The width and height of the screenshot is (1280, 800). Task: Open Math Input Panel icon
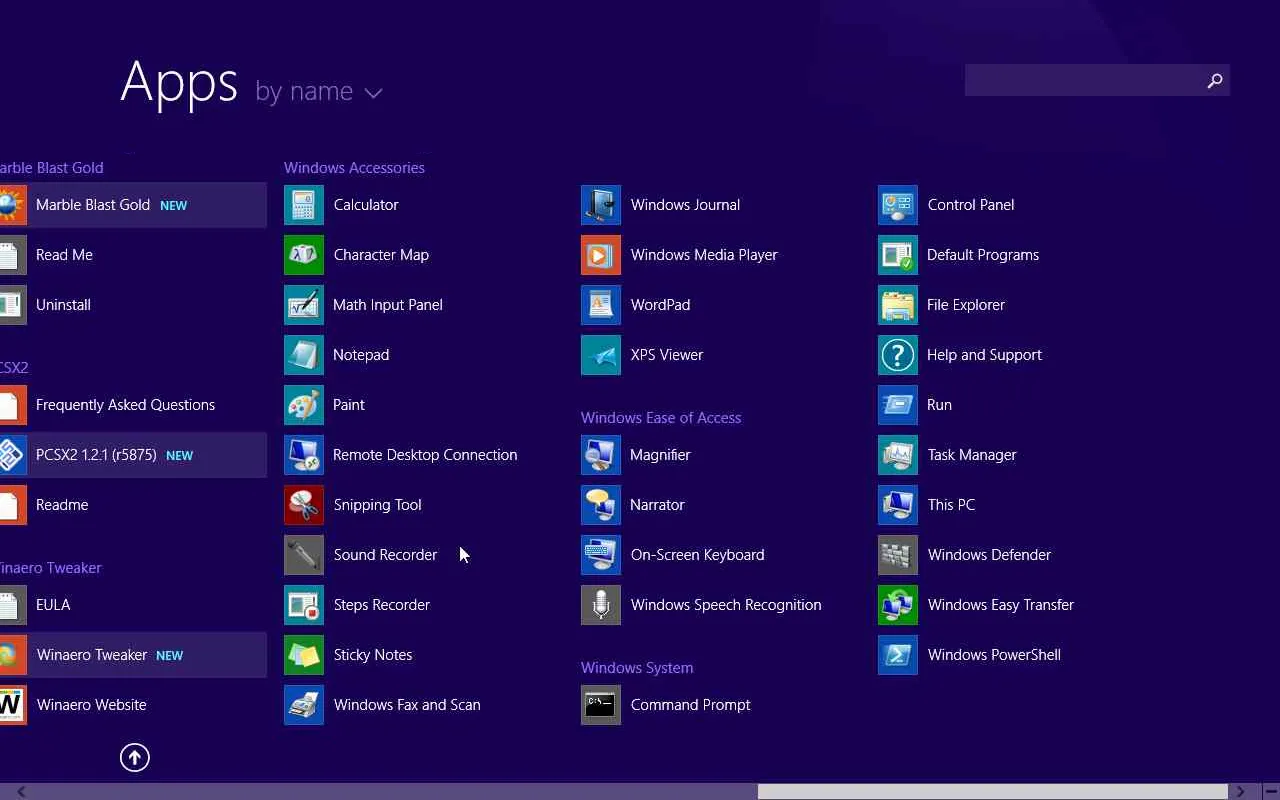pos(304,305)
